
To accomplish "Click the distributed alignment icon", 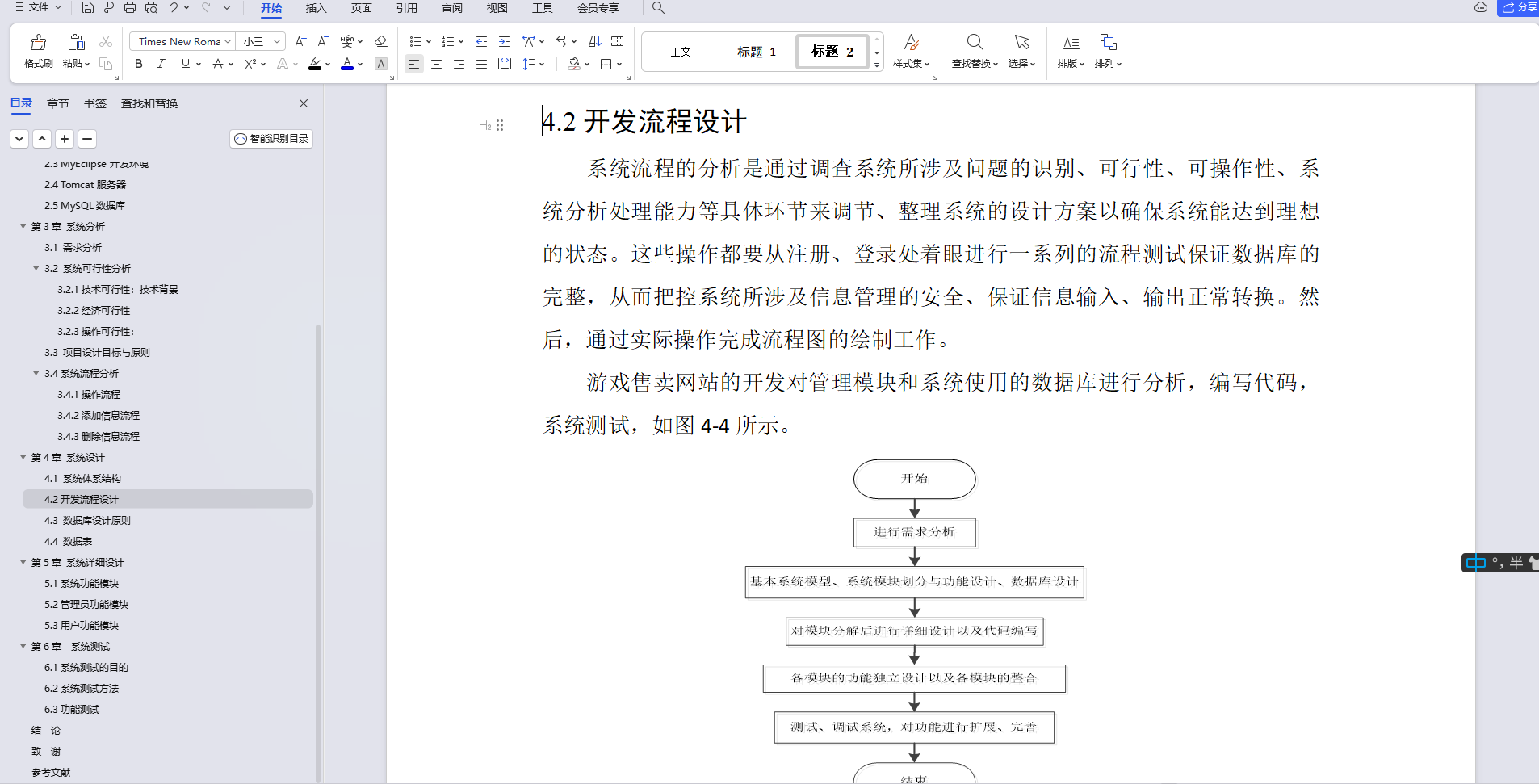I will coord(505,64).
